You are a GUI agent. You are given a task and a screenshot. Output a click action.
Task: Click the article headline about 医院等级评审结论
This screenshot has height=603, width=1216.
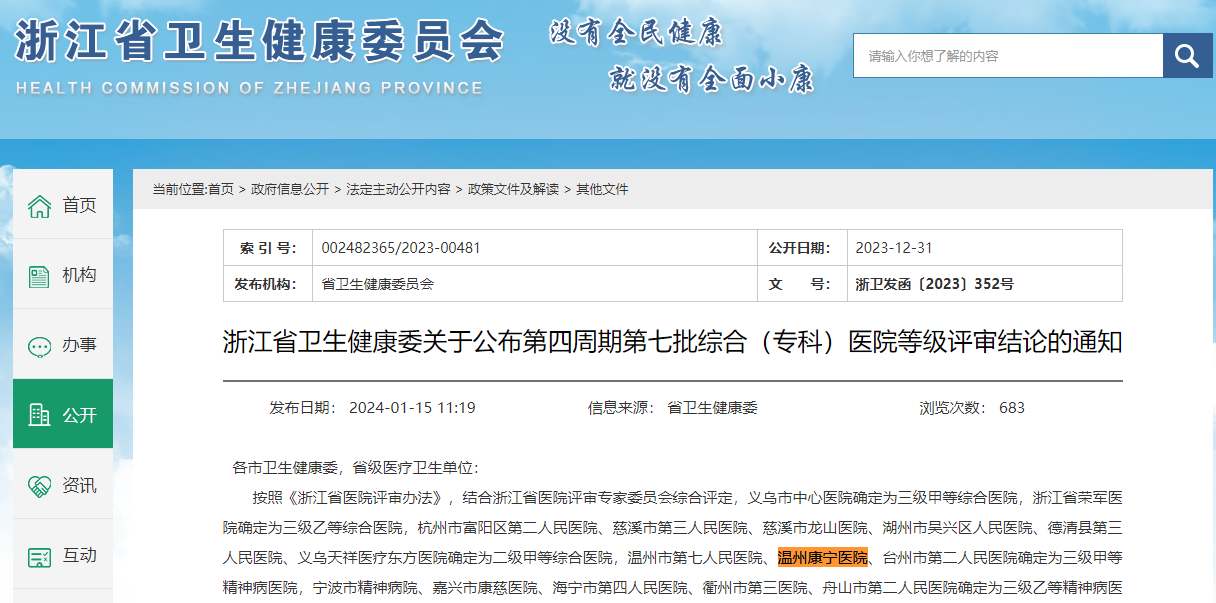click(672, 343)
